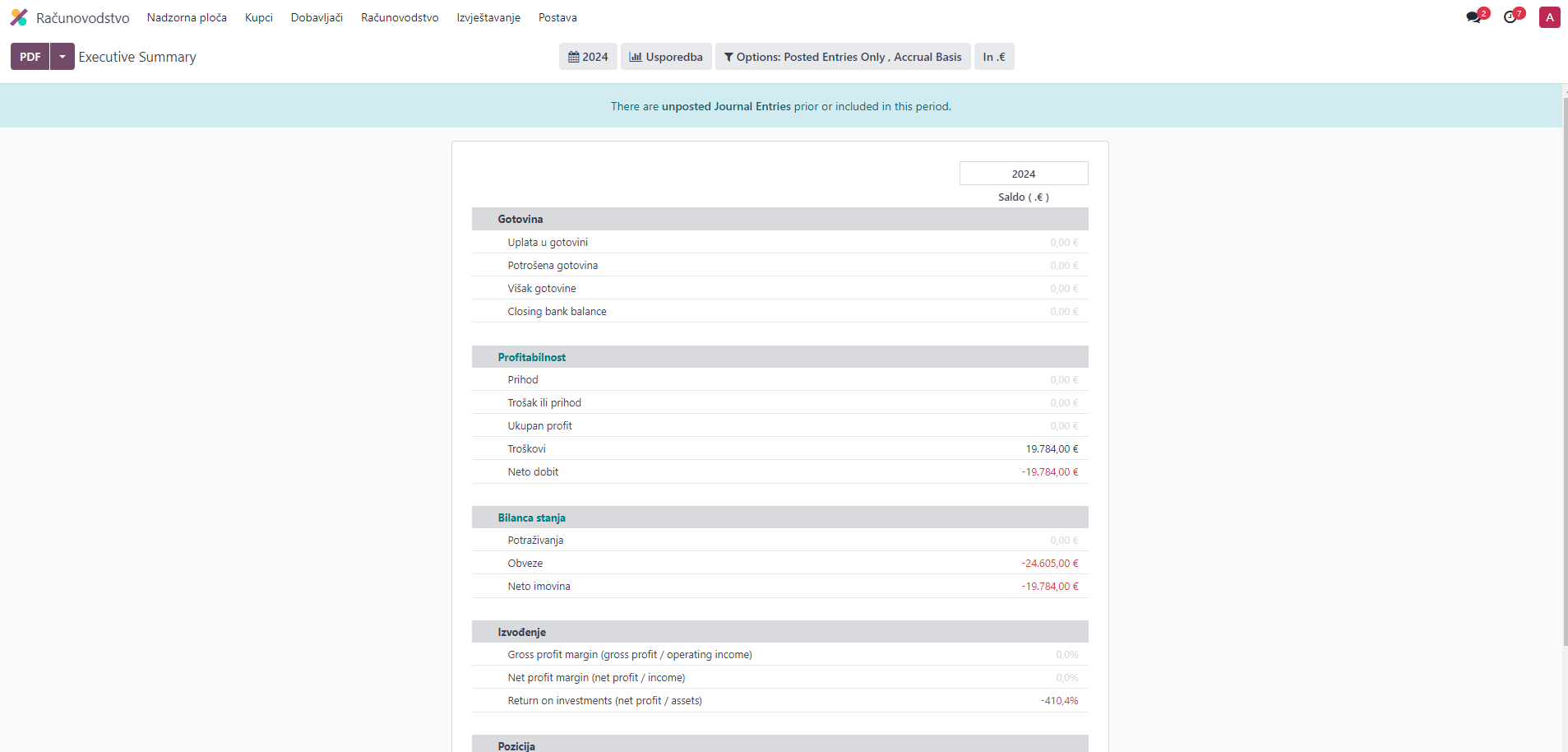Open the Izvještavanje menu

click(x=488, y=17)
